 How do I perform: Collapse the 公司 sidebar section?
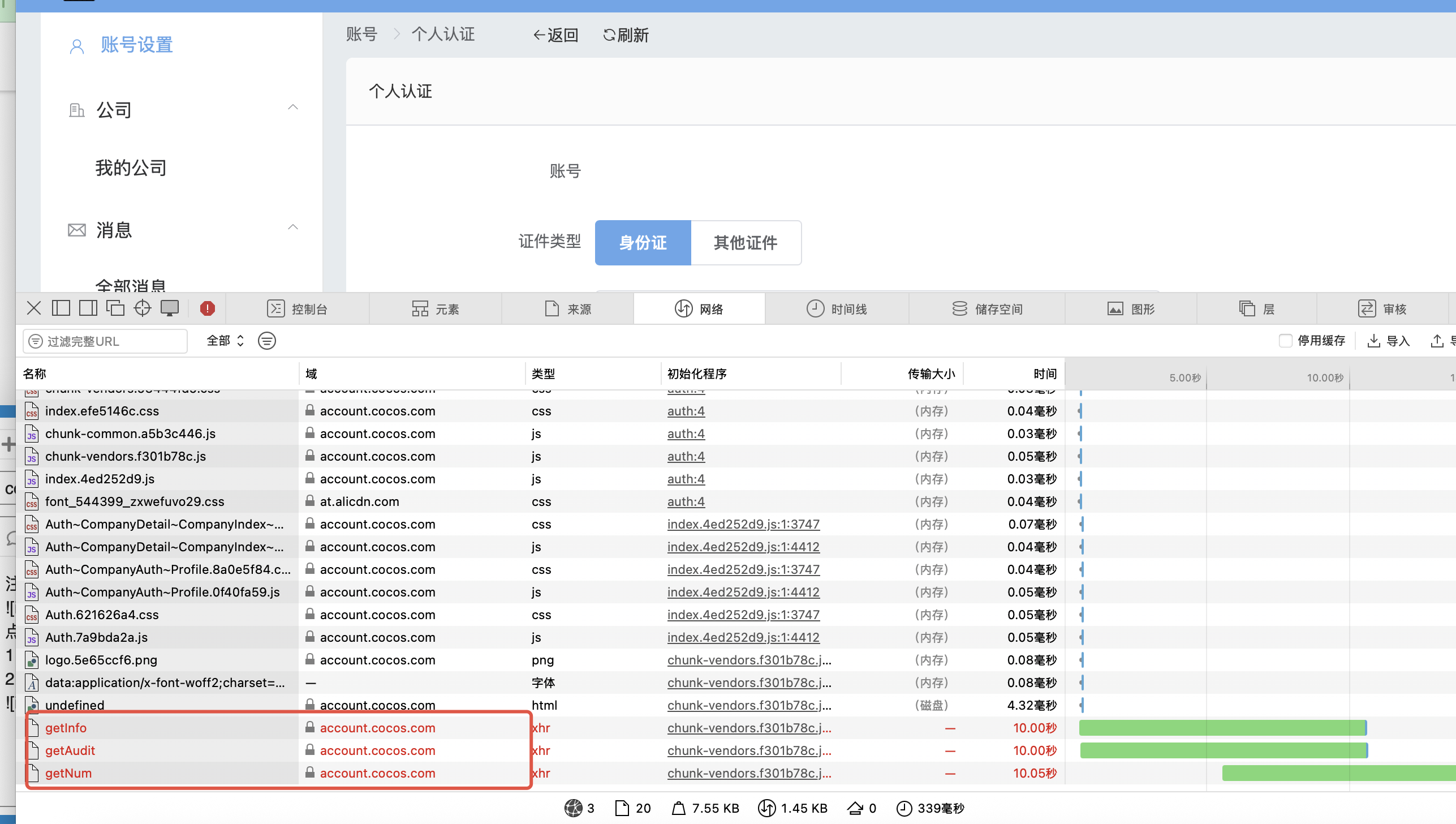(x=292, y=108)
